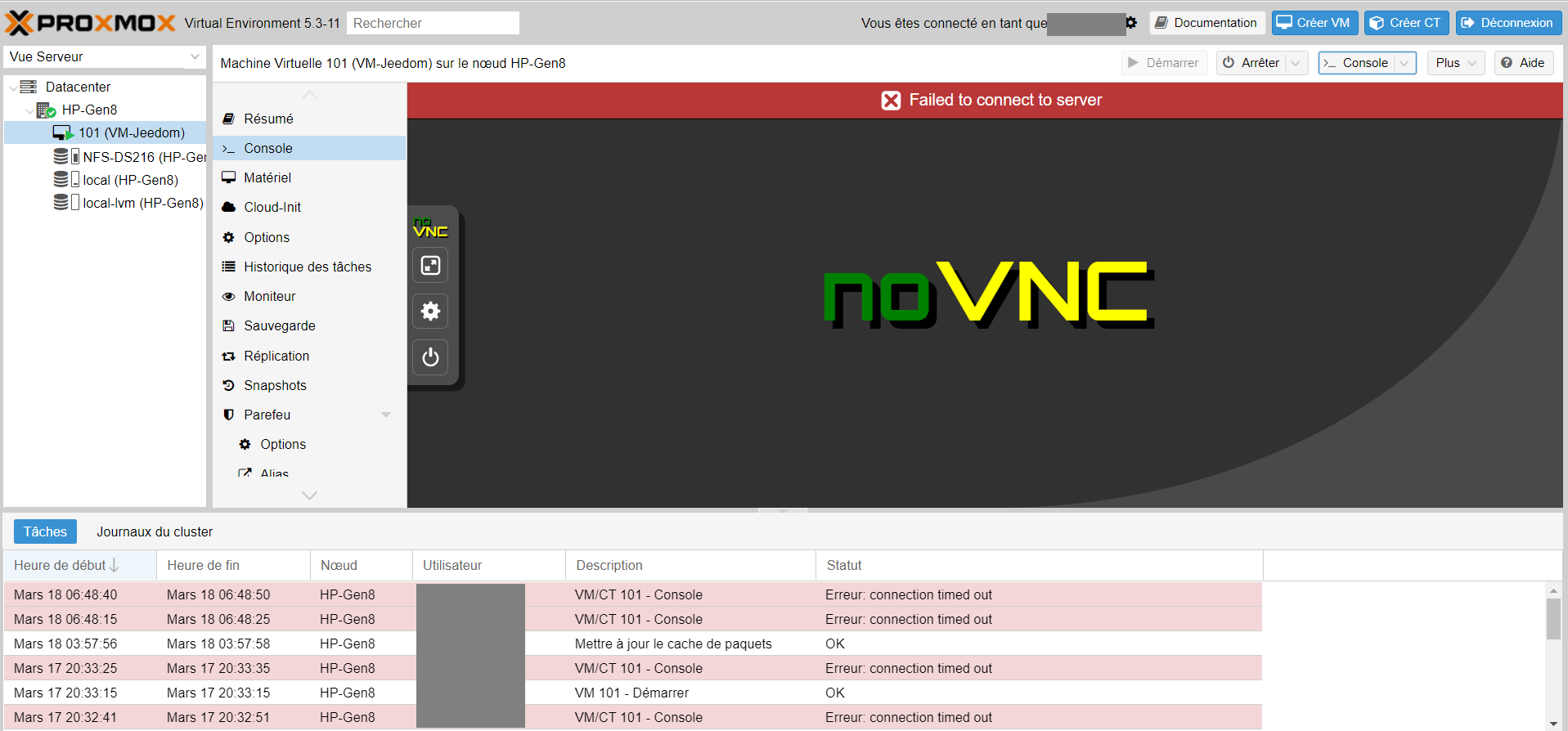Open the Cloud-Init menu item

click(309, 207)
